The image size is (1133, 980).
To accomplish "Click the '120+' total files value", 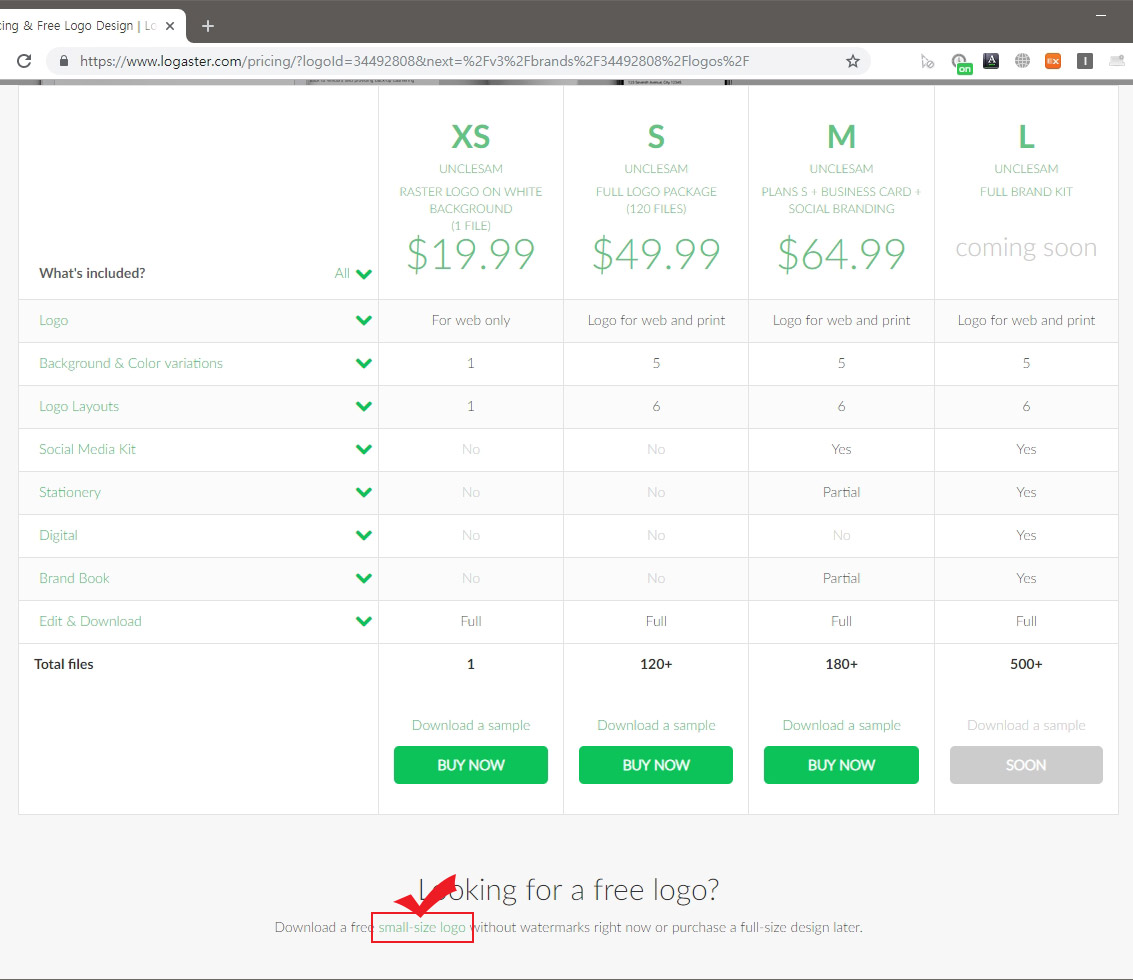I will pos(656,664).
